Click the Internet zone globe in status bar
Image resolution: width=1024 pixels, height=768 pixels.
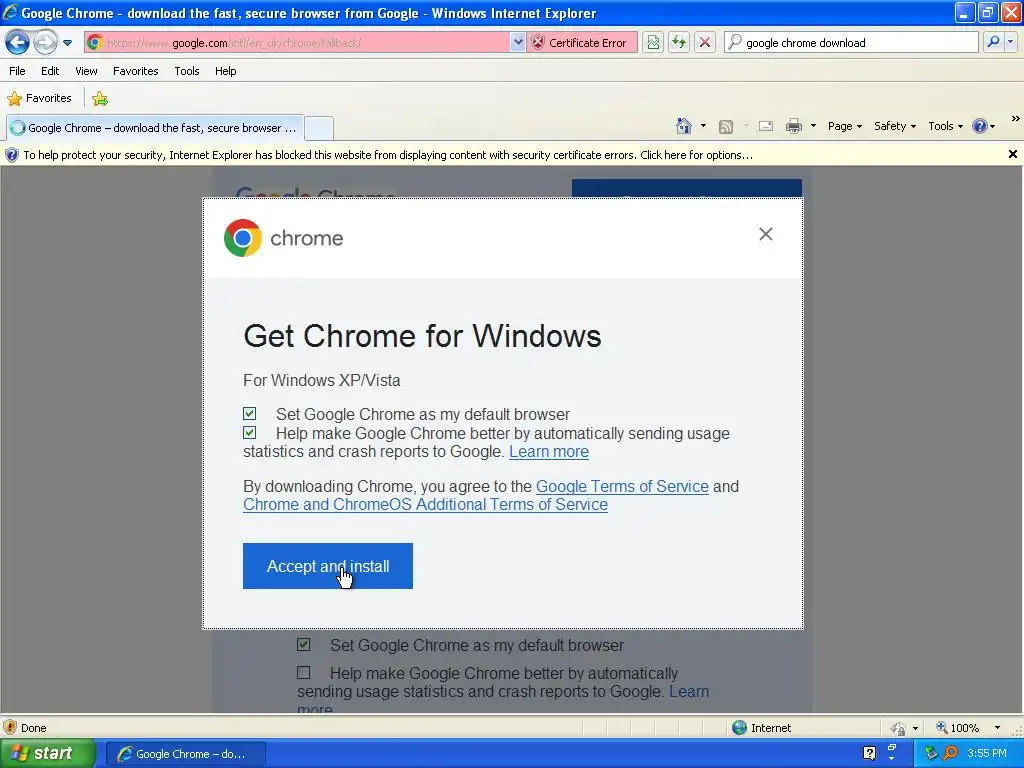pyautogui.click(x=739, y=728)
